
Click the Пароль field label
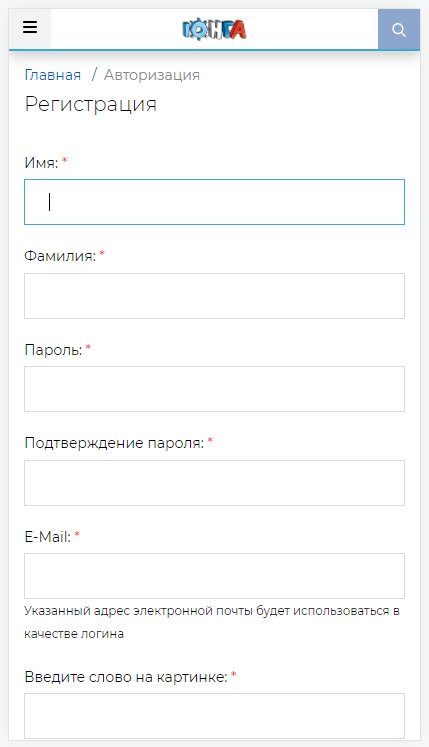(53, 350)
